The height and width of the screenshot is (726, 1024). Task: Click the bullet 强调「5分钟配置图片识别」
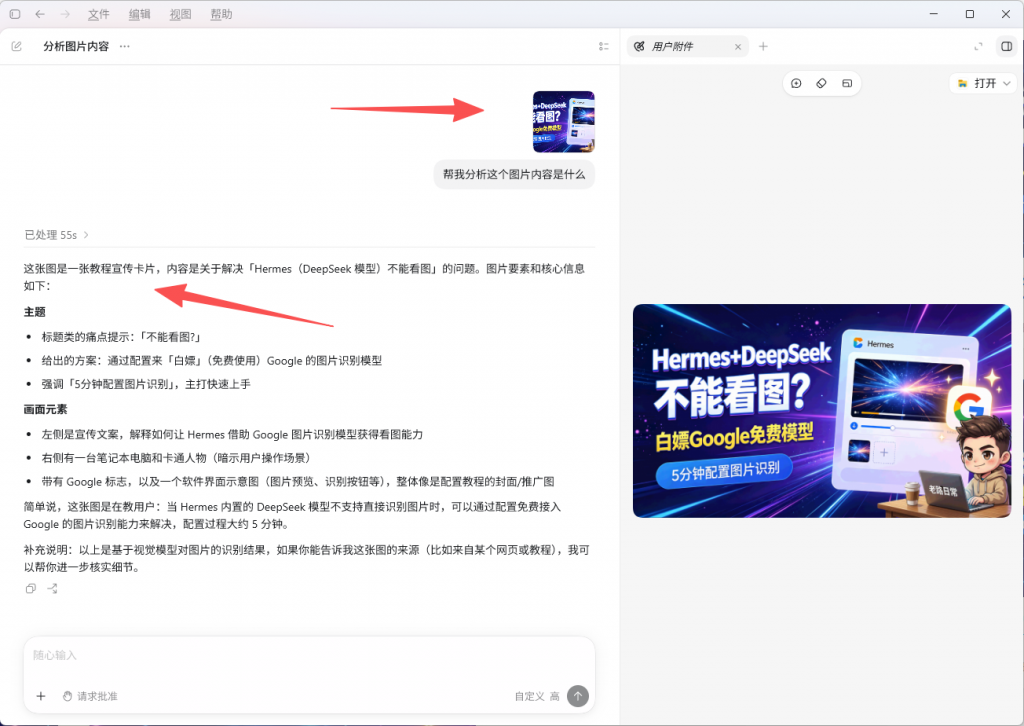click(x=146, y=384)
